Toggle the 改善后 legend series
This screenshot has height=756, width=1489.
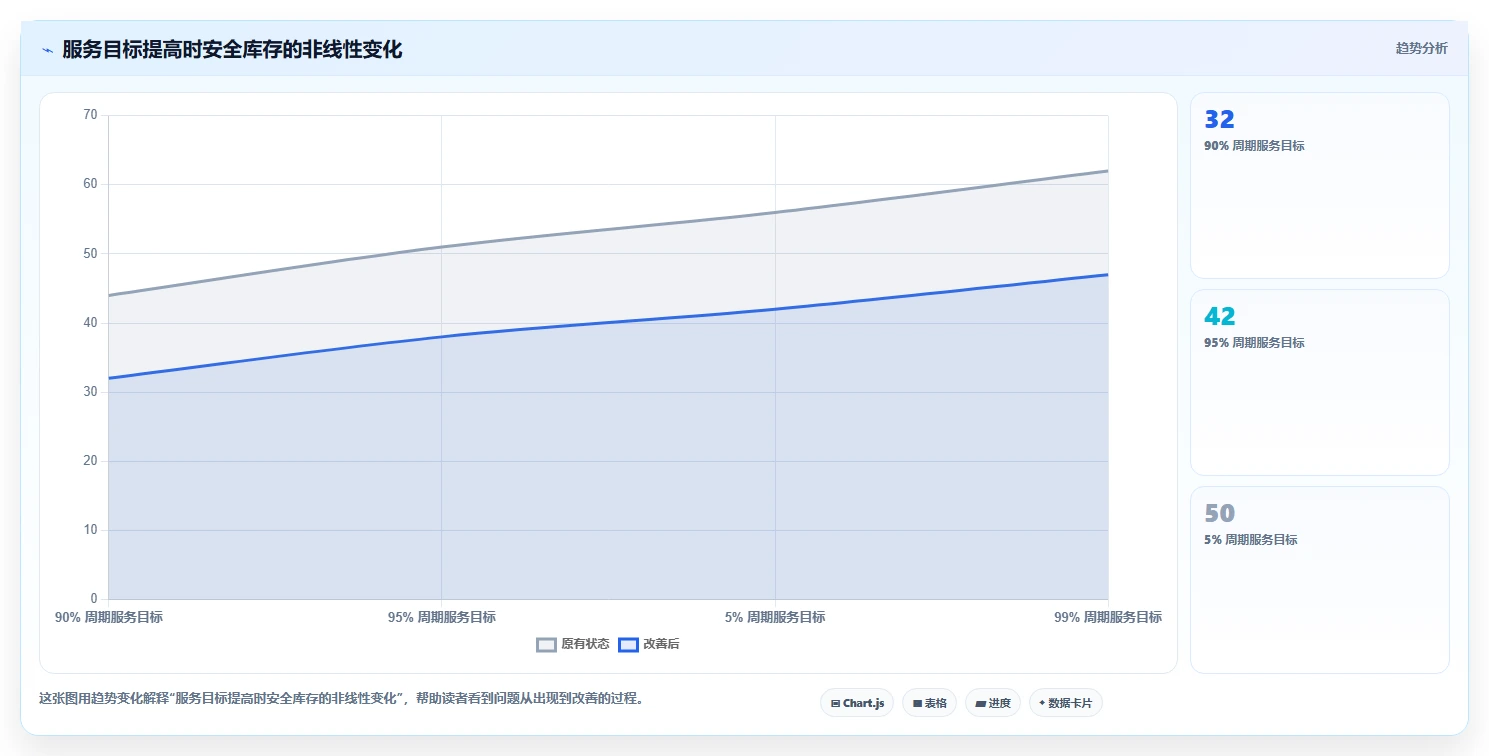click(x=649, y=644)
